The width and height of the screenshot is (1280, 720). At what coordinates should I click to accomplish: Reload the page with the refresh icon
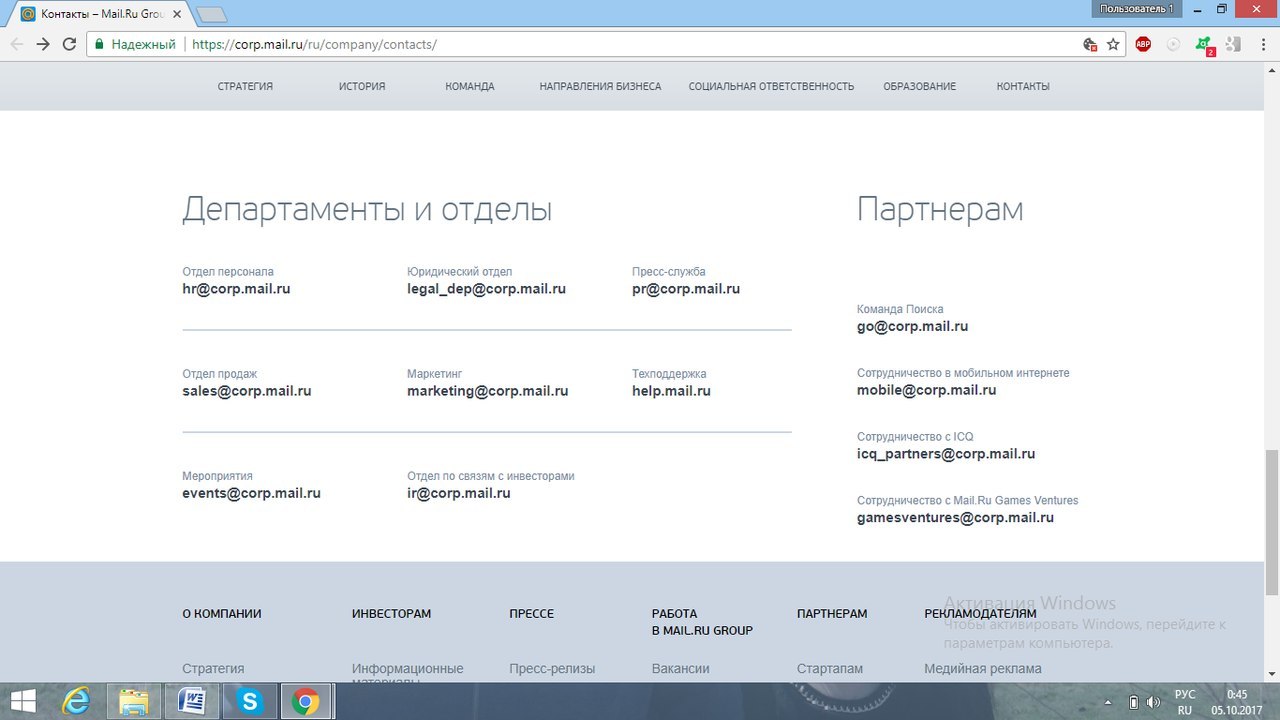pyautogui.click(x=69, y=44)
